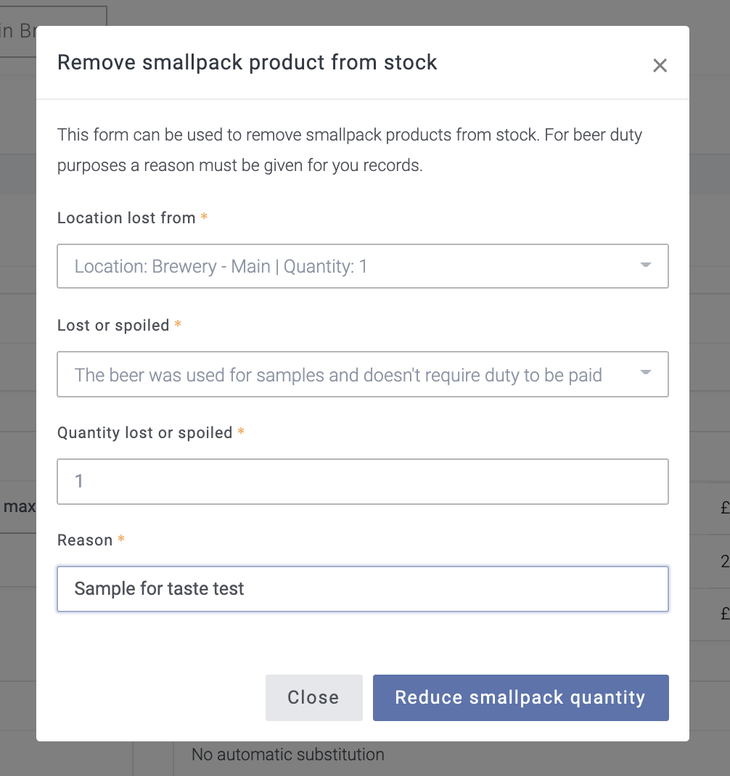The image size is (730, 776).
Task: Close the dialog with the X icon
Action: 660,66
